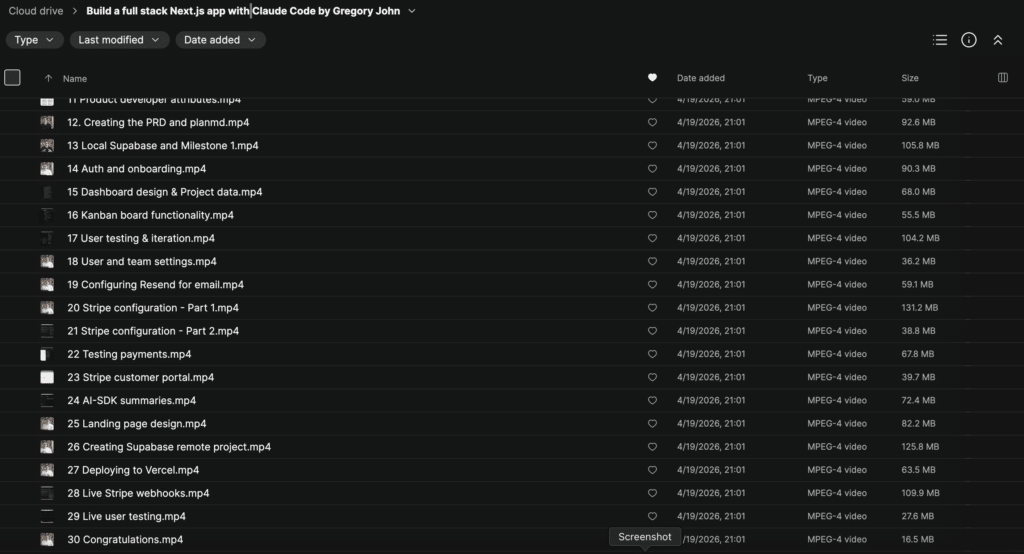Click the Date added column header
1024x554 pixels.
click(x=701, y=78)
